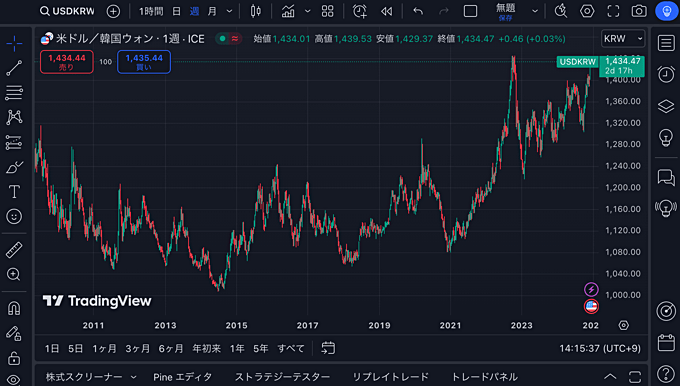The width and height of the screenshot is (680, 386).
Task: Select the crosshair cursor tool
Action: point(14,43)
